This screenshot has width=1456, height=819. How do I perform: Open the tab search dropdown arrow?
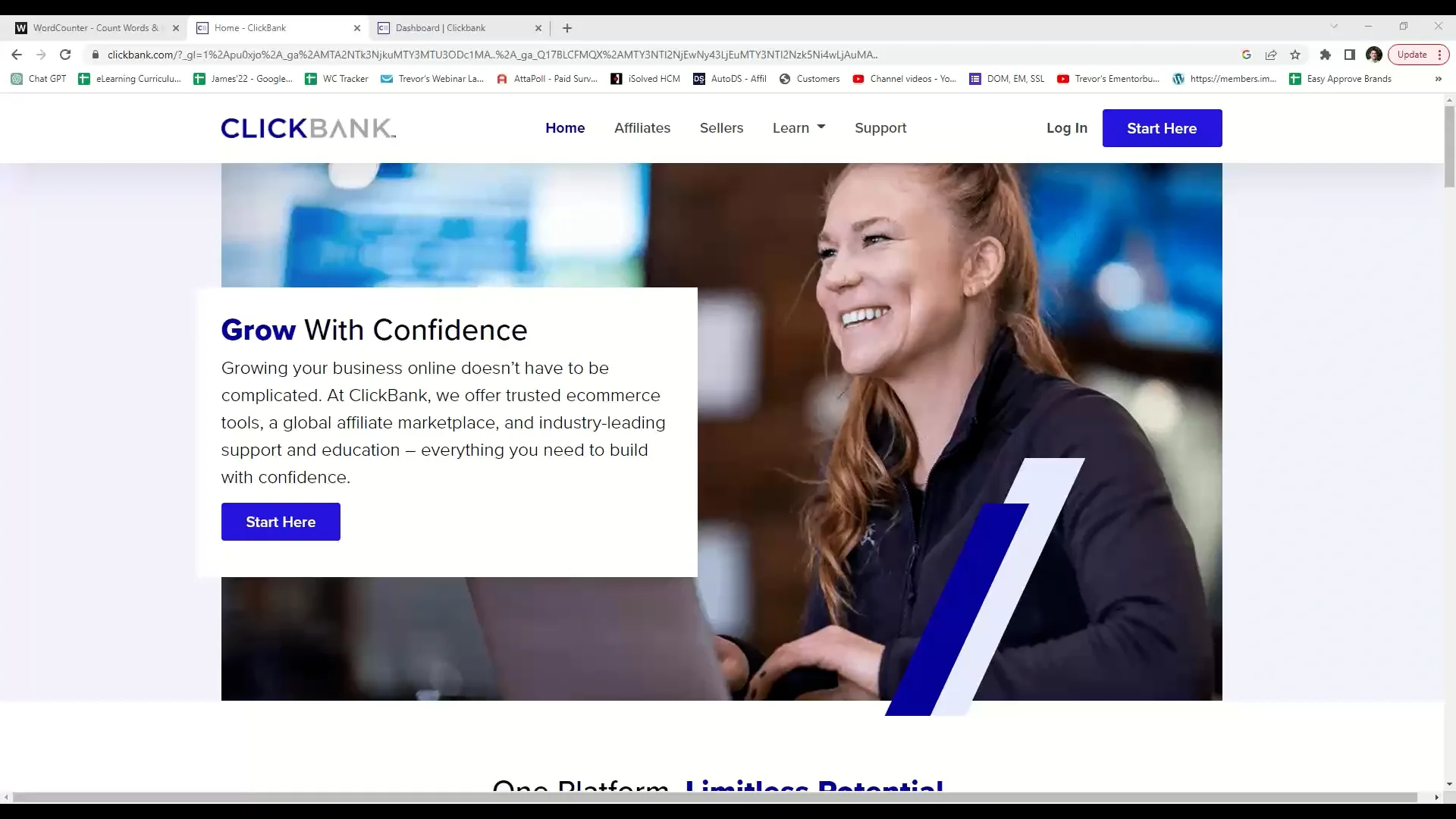1334,27
